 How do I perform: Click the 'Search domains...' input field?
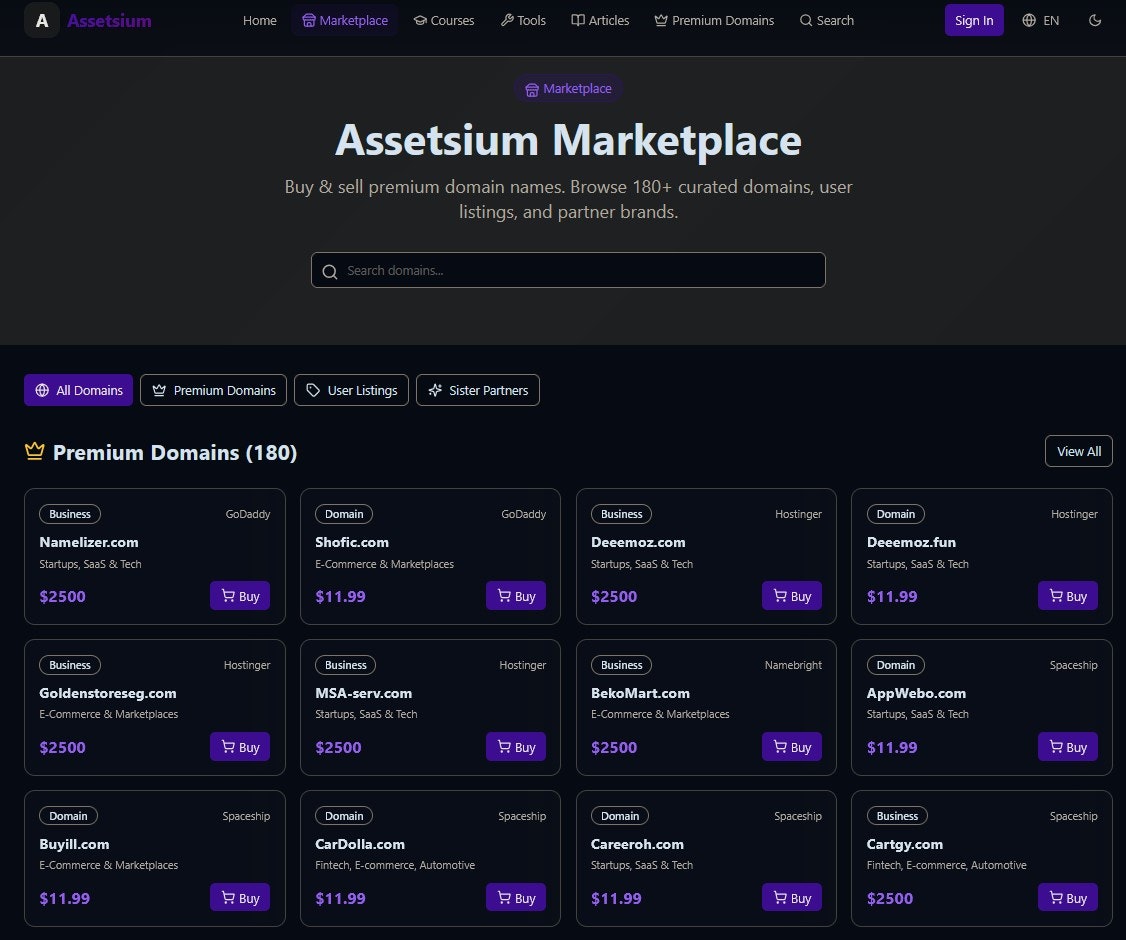pos(568,270)
